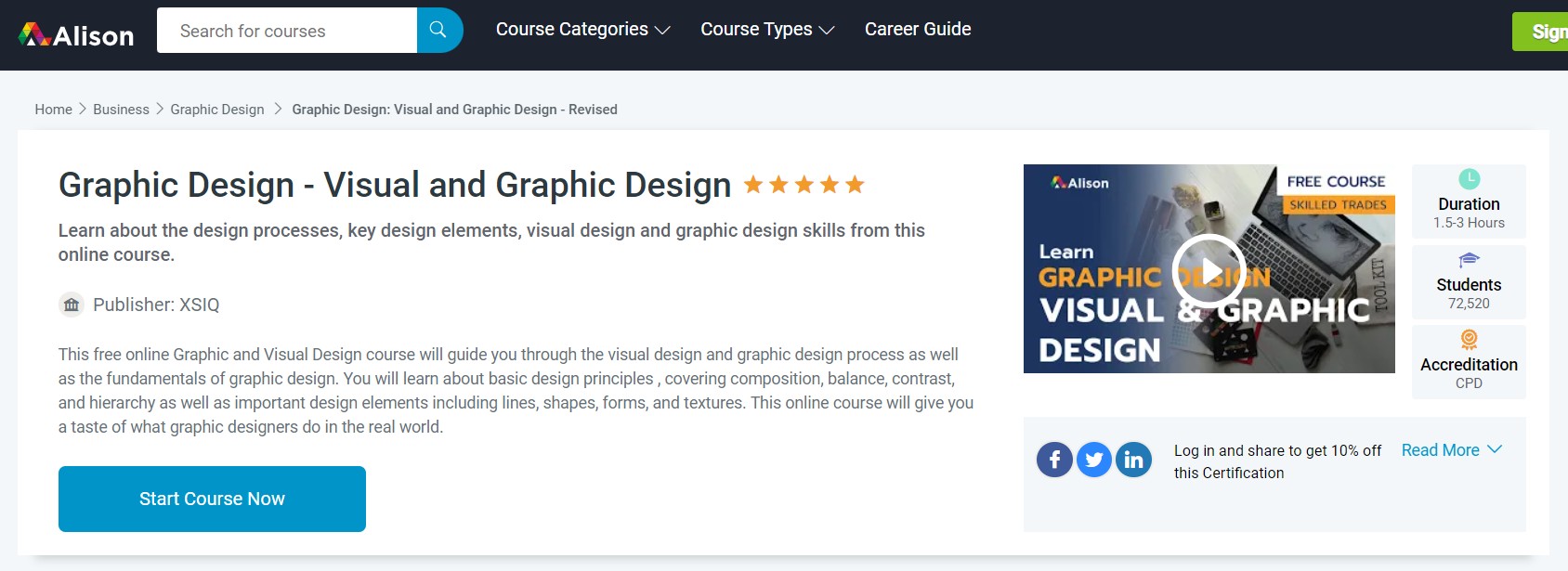The width and height of the screenshot is (1568, 571).
Task: Click the Publisher: XSIQ text
Action: pos(156,305)
